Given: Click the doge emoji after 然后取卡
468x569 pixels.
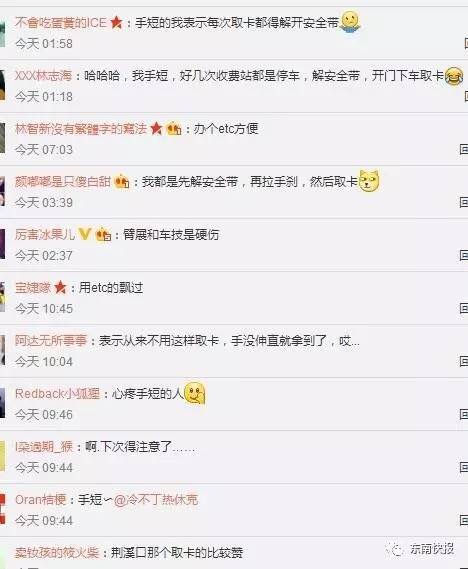Looking at the screenshot, I should (369, 181).
